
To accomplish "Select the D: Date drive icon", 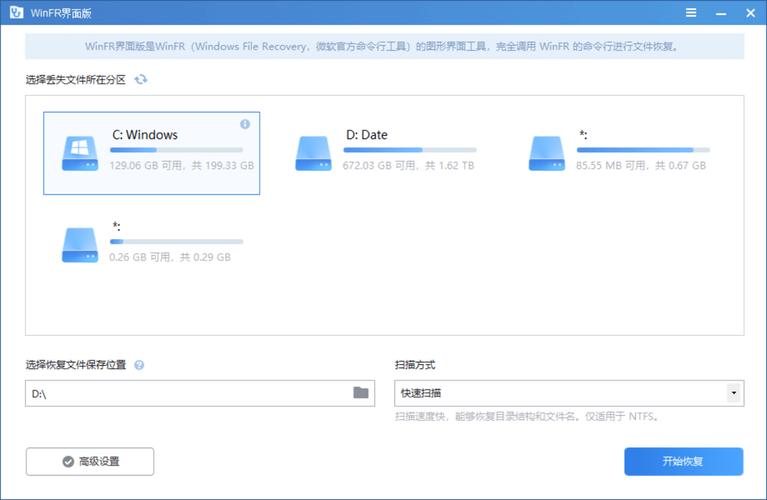I will pos(313,153).
